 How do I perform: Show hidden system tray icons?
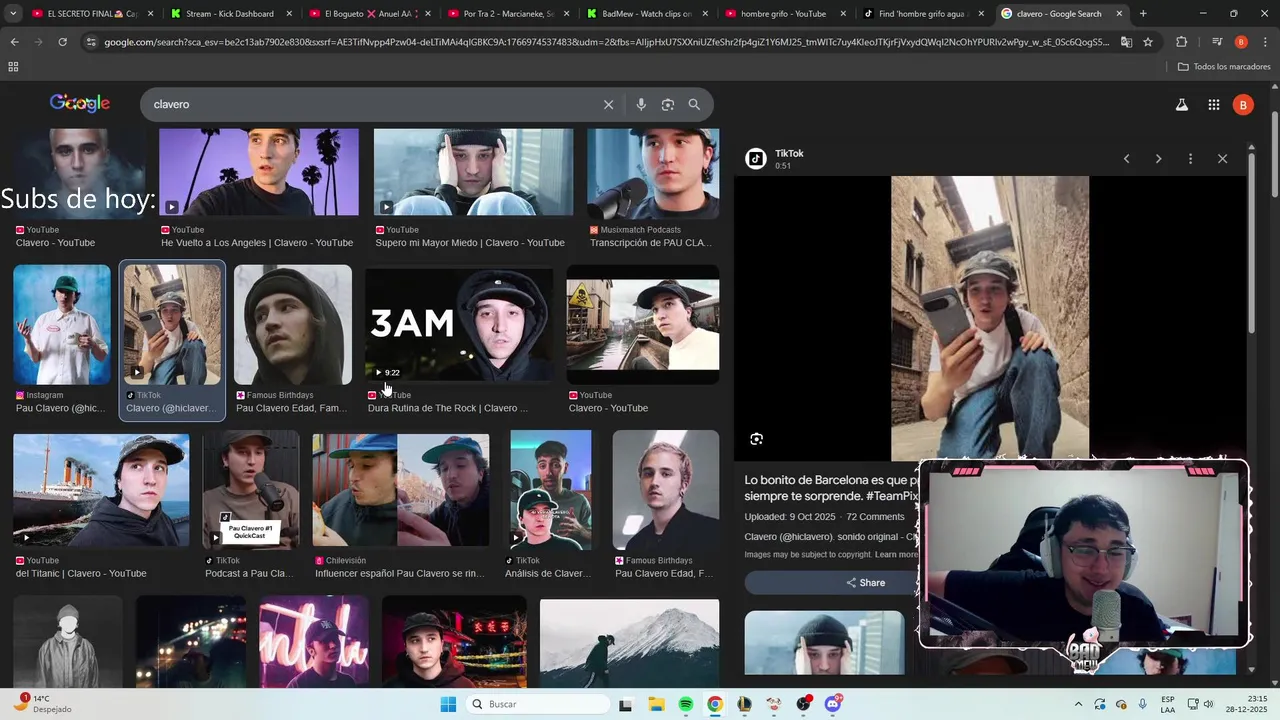(1078, 704)
